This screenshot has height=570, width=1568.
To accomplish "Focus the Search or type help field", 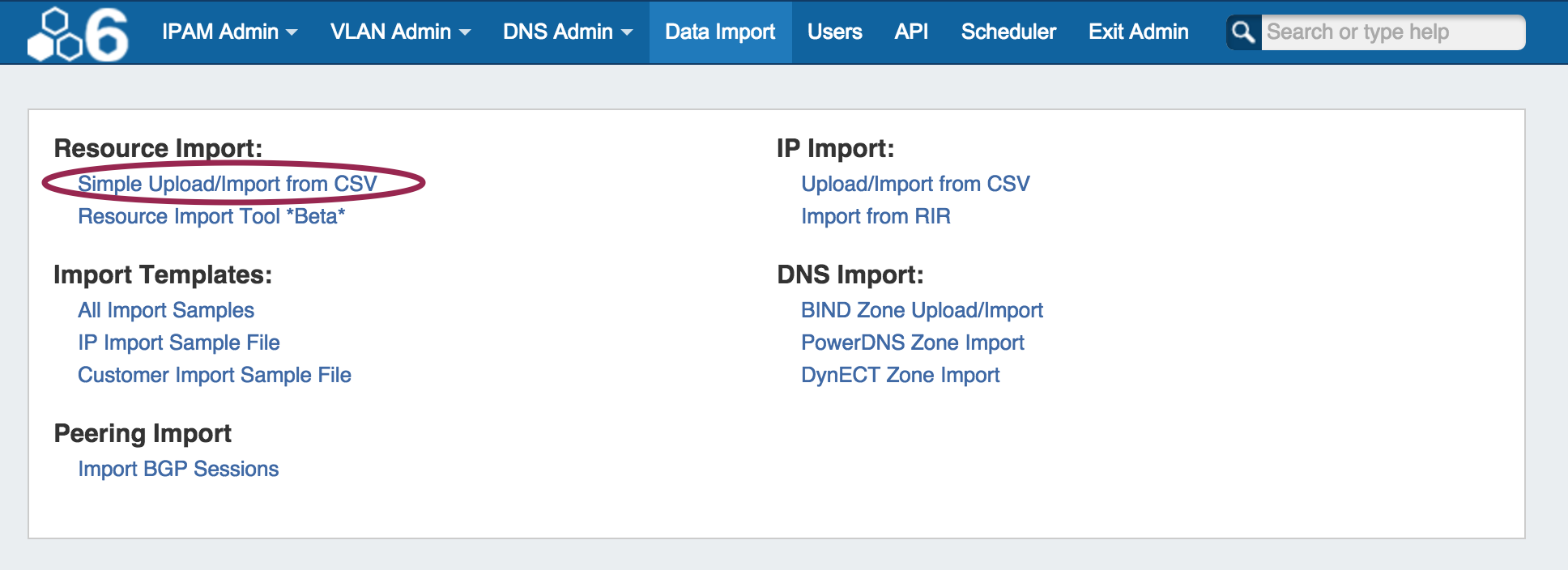I will [1391, 32].
